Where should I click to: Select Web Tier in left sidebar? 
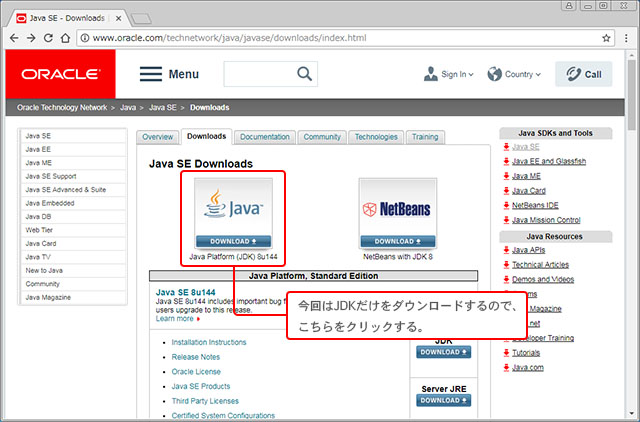coord(73,230)
